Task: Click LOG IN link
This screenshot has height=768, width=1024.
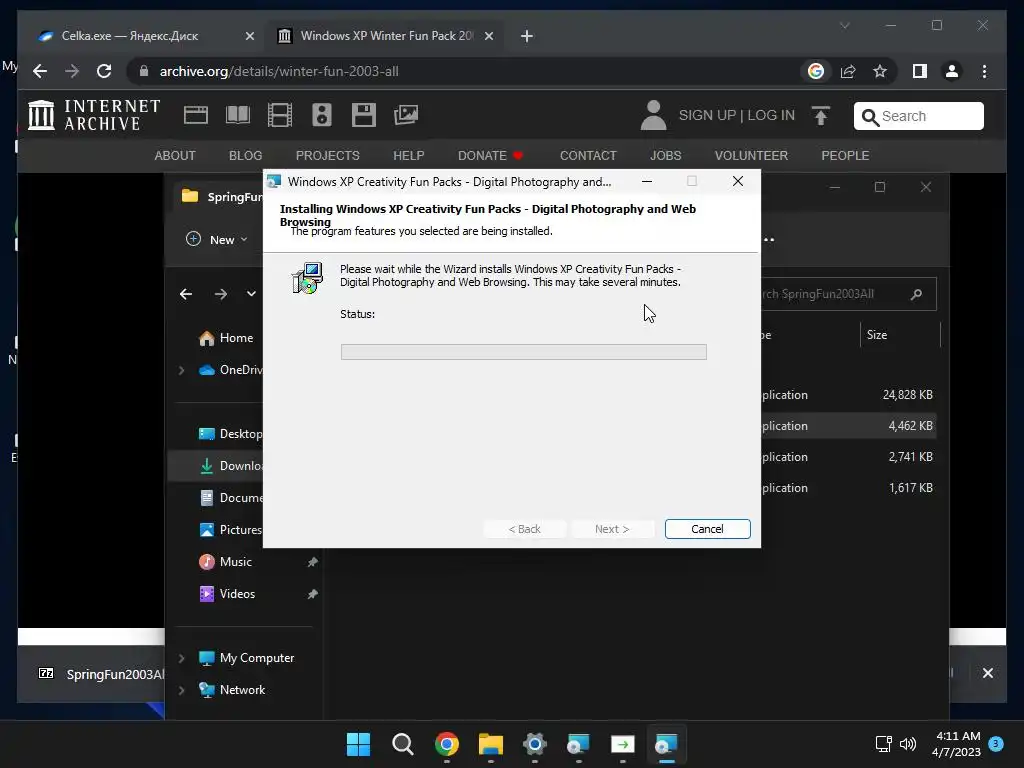Action: point(771,116)
